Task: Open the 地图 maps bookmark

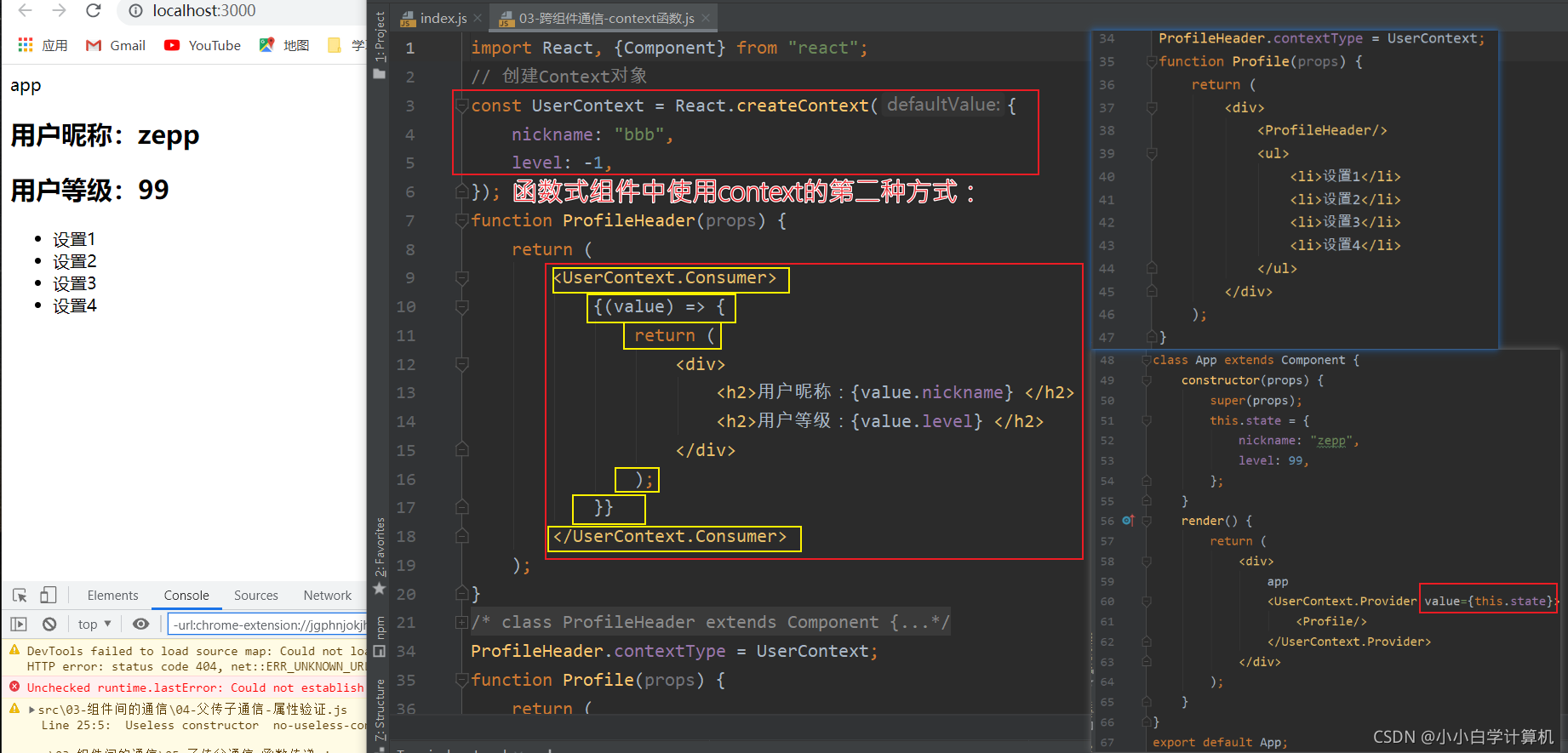Action: click(284, 45)
